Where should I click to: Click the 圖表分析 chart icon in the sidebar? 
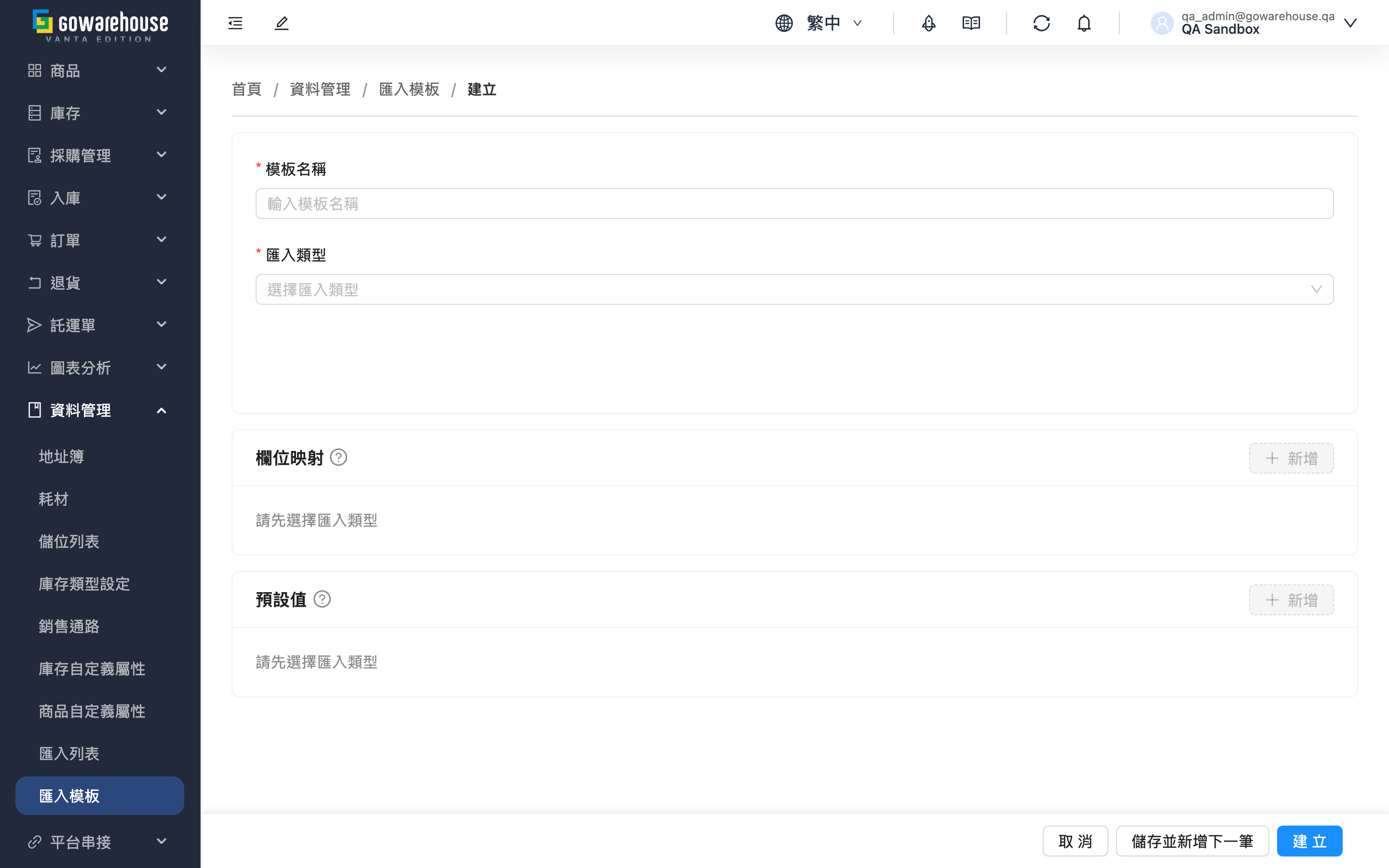click(x=34, y=368)
